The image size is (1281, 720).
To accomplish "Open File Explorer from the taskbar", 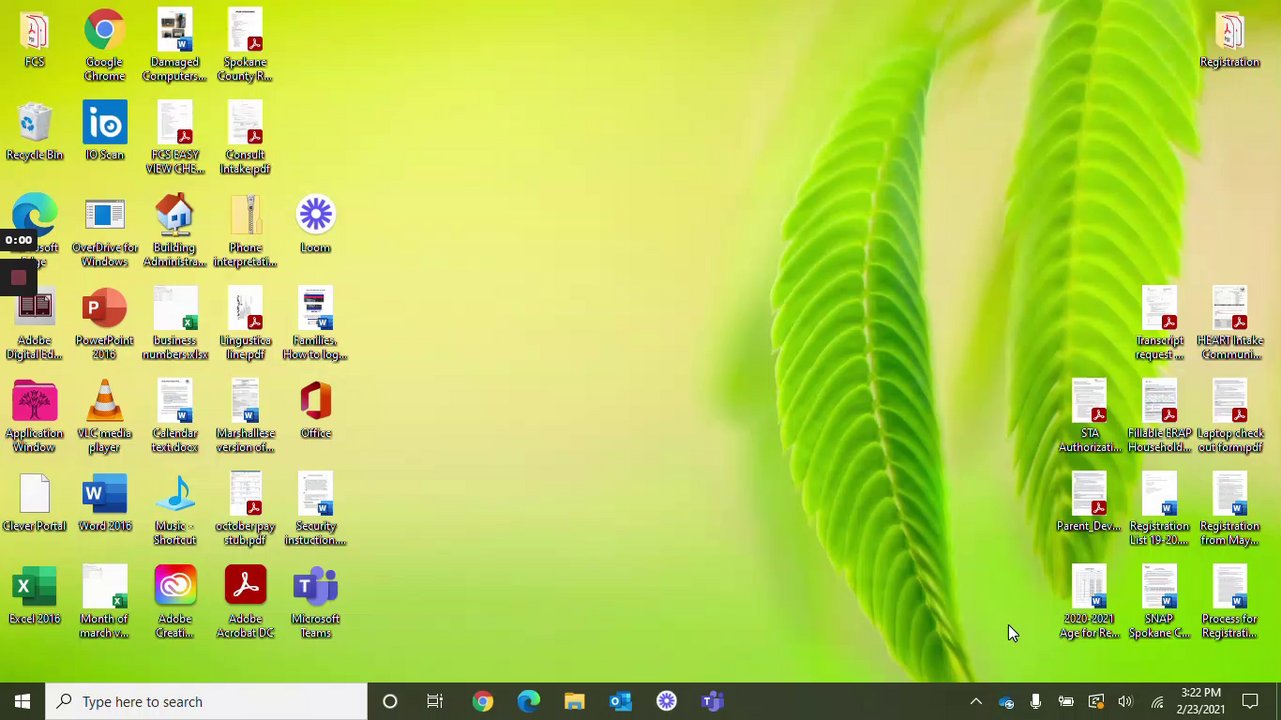I will click(574, 702).
